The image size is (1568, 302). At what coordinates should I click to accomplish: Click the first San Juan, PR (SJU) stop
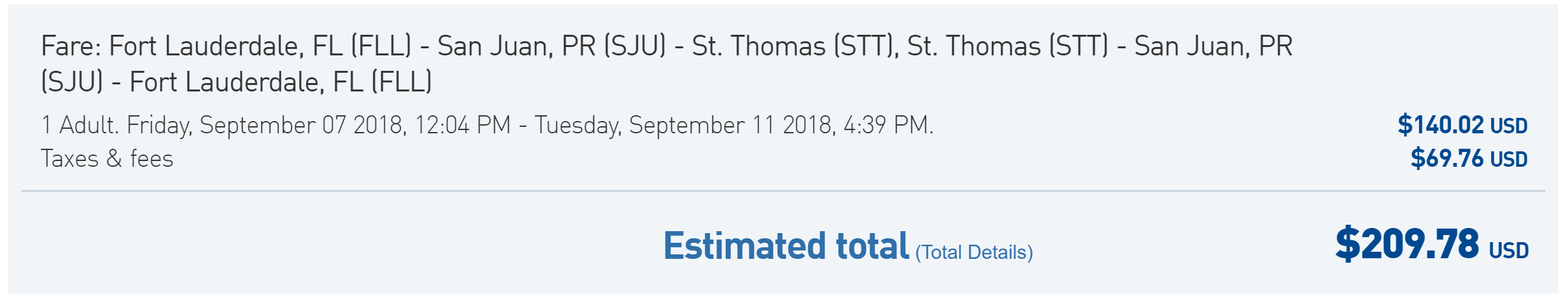[x=552, y=46]
